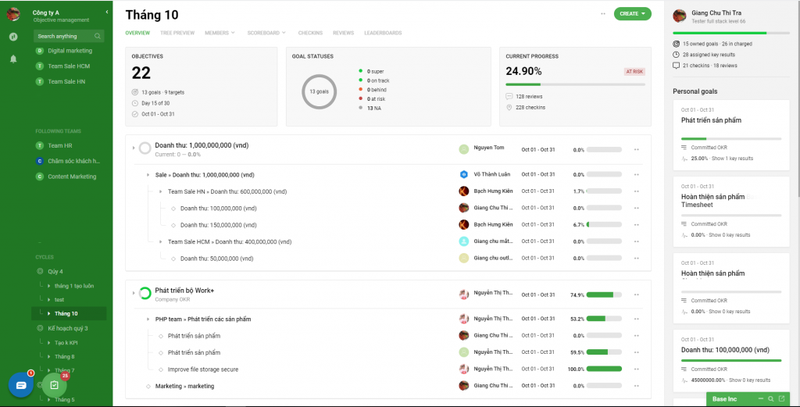Open the task checklist icon with 25 badge

(55, 385)
